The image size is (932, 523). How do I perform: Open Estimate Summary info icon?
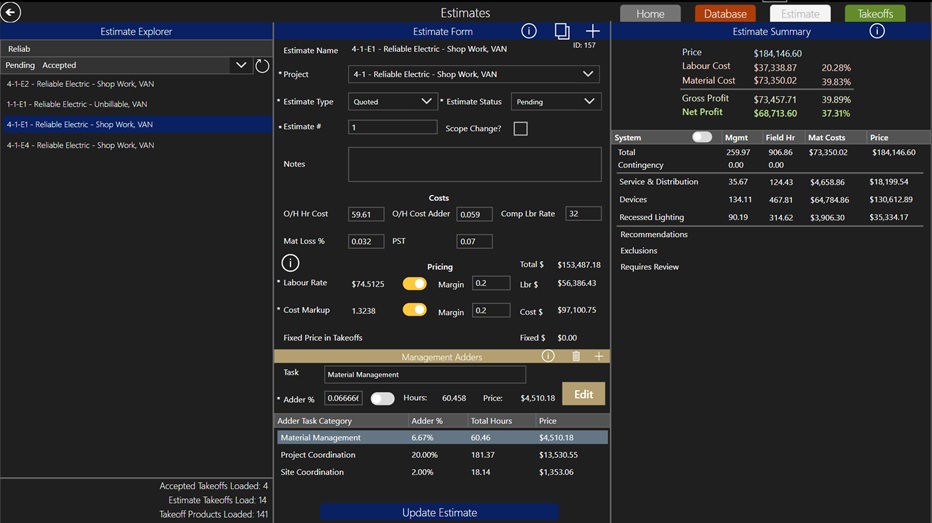click(877, 32)
